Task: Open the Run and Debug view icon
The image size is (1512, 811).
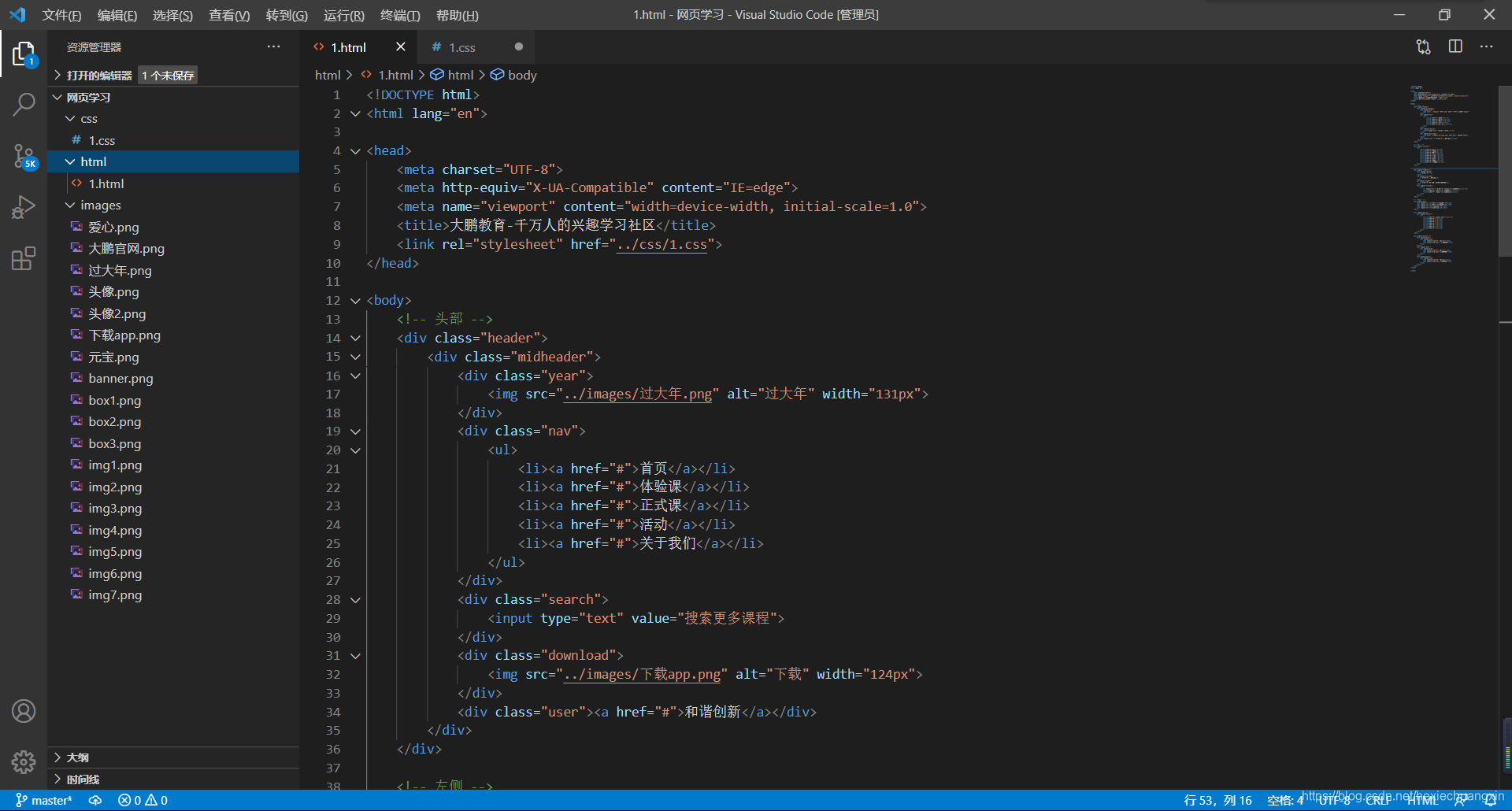Action: click(24, 208)
